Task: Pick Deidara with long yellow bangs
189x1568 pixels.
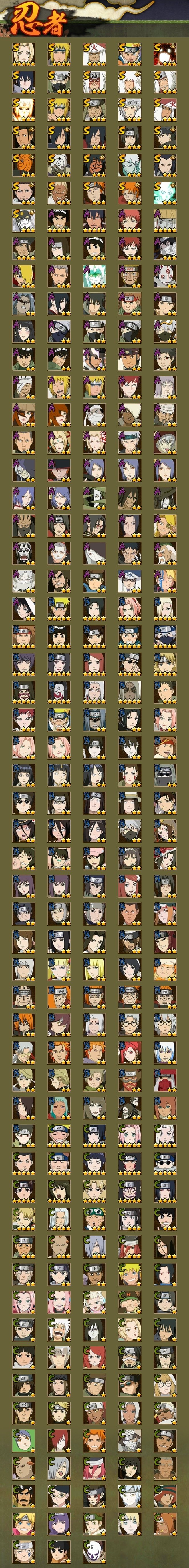Action: click(23, 275)
